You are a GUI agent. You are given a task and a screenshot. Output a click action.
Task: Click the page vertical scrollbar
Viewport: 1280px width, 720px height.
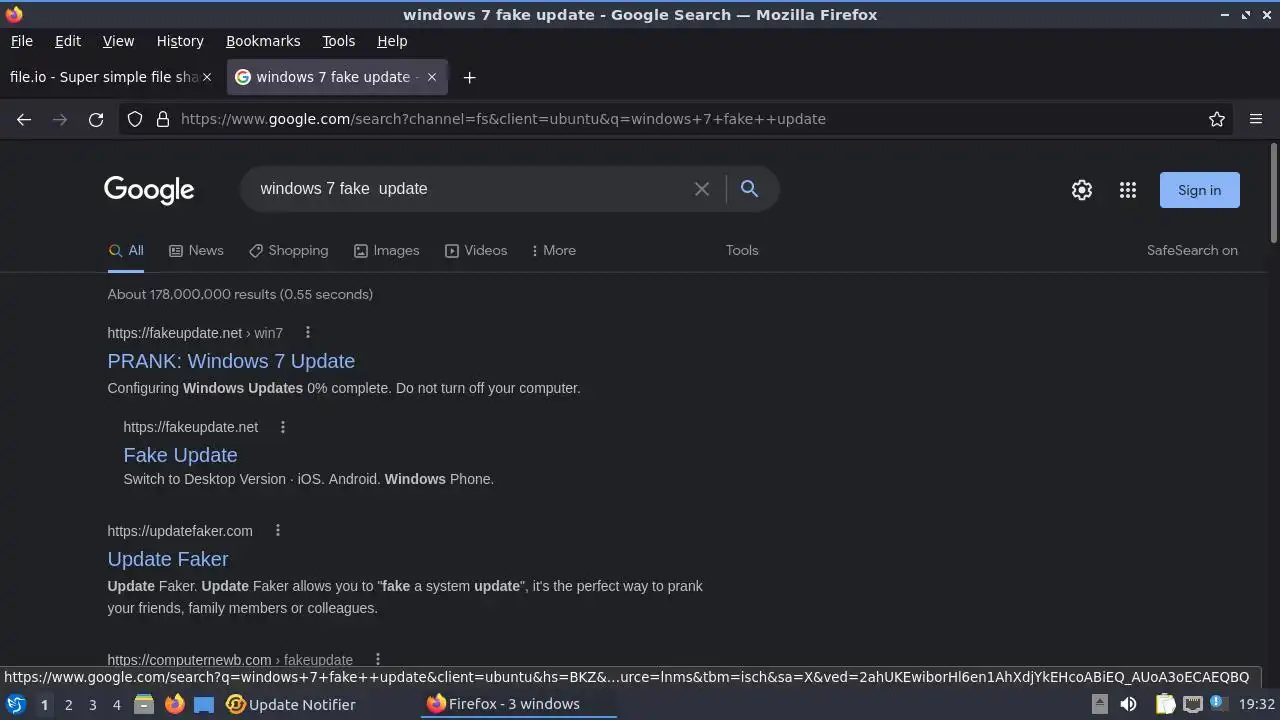1273,193
